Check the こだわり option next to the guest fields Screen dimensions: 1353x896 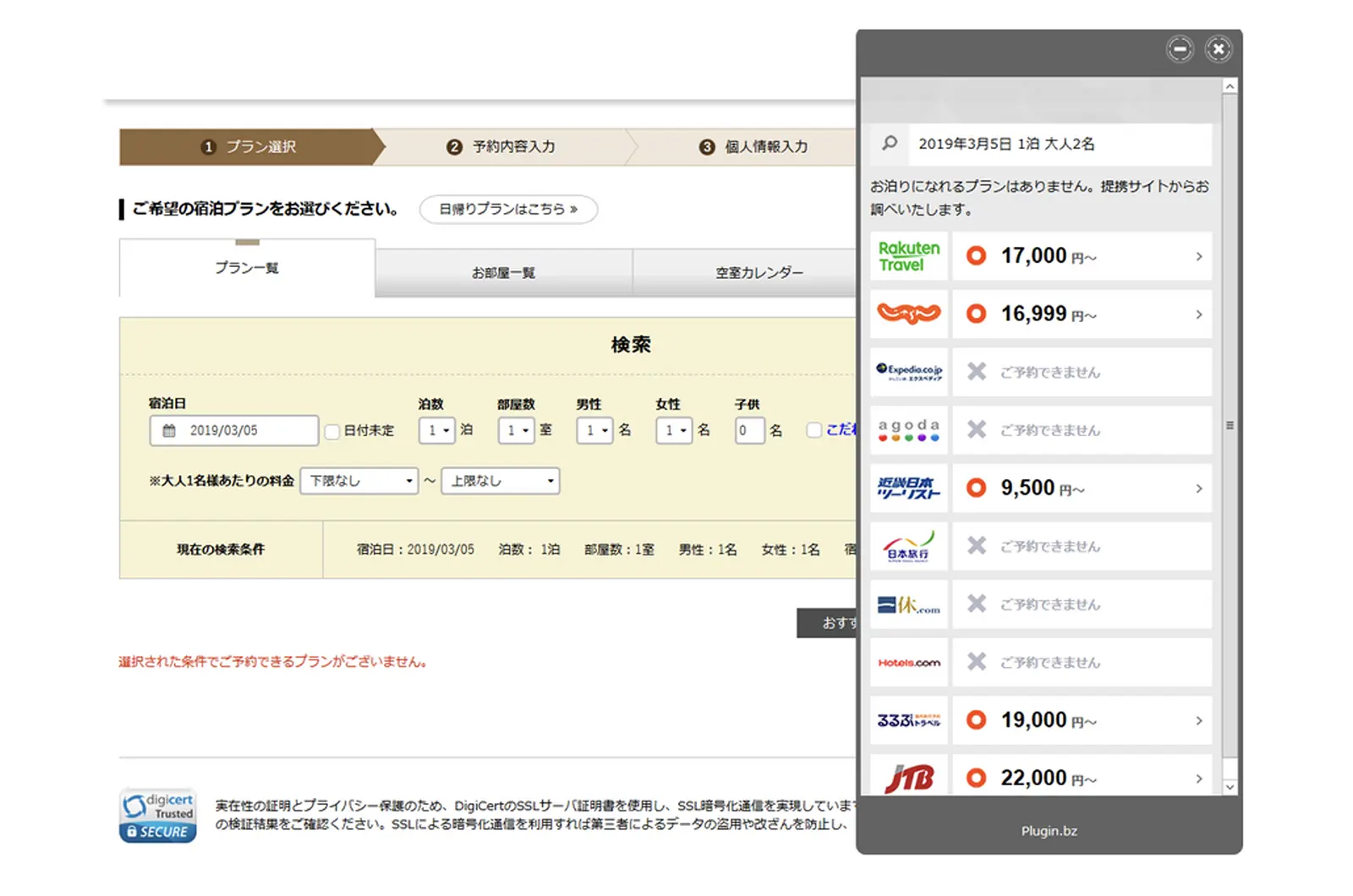813,431
